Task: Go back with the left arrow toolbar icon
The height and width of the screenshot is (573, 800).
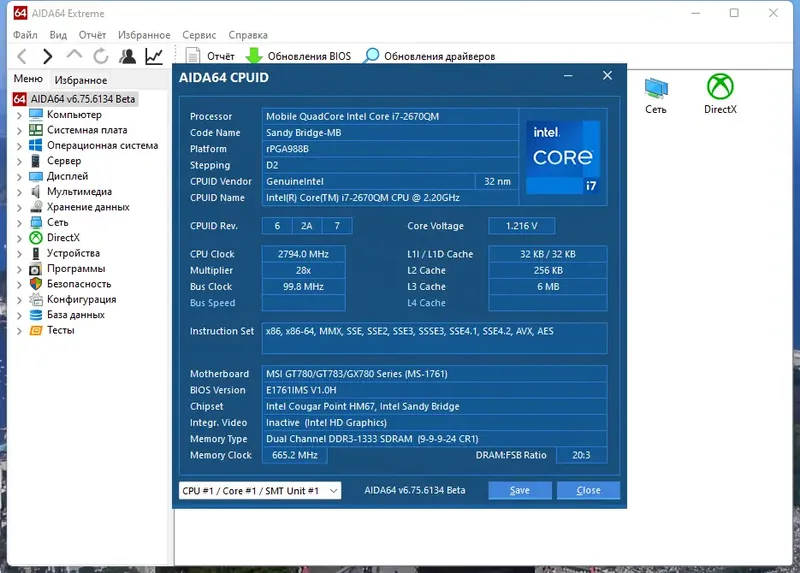Action: coord(22,56)
